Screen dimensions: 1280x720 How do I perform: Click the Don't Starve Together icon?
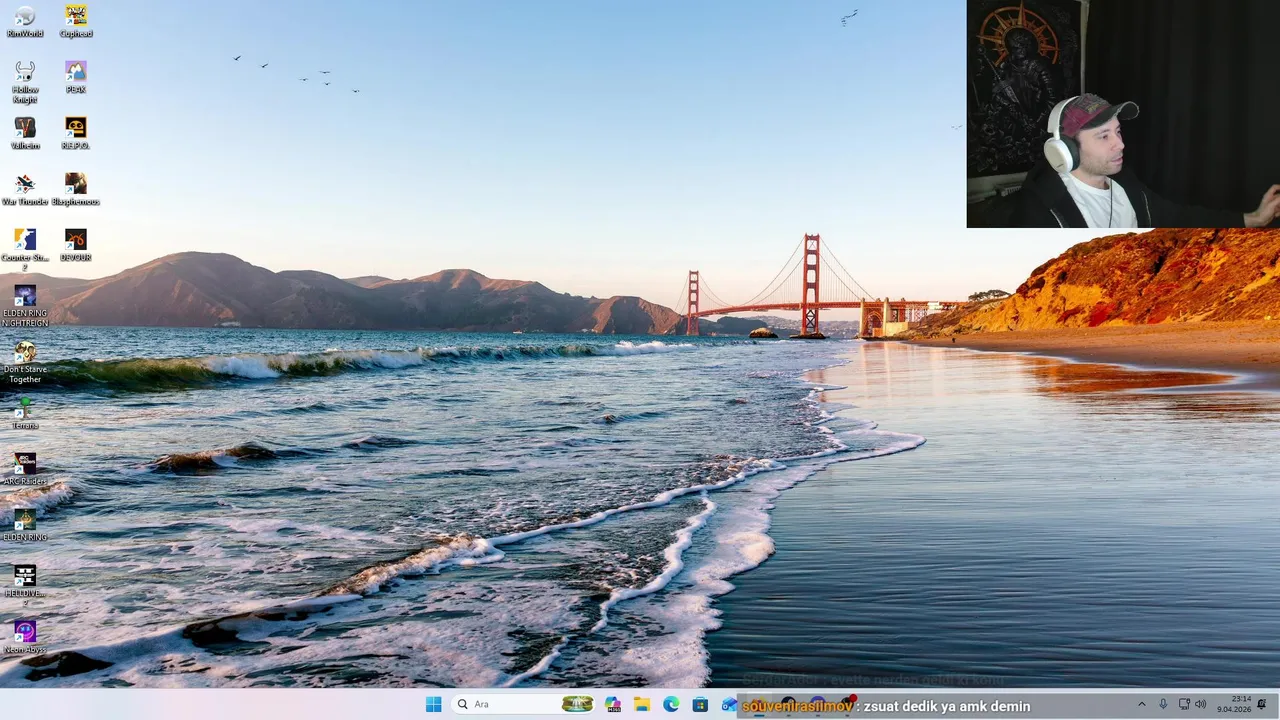click(25, 362)
